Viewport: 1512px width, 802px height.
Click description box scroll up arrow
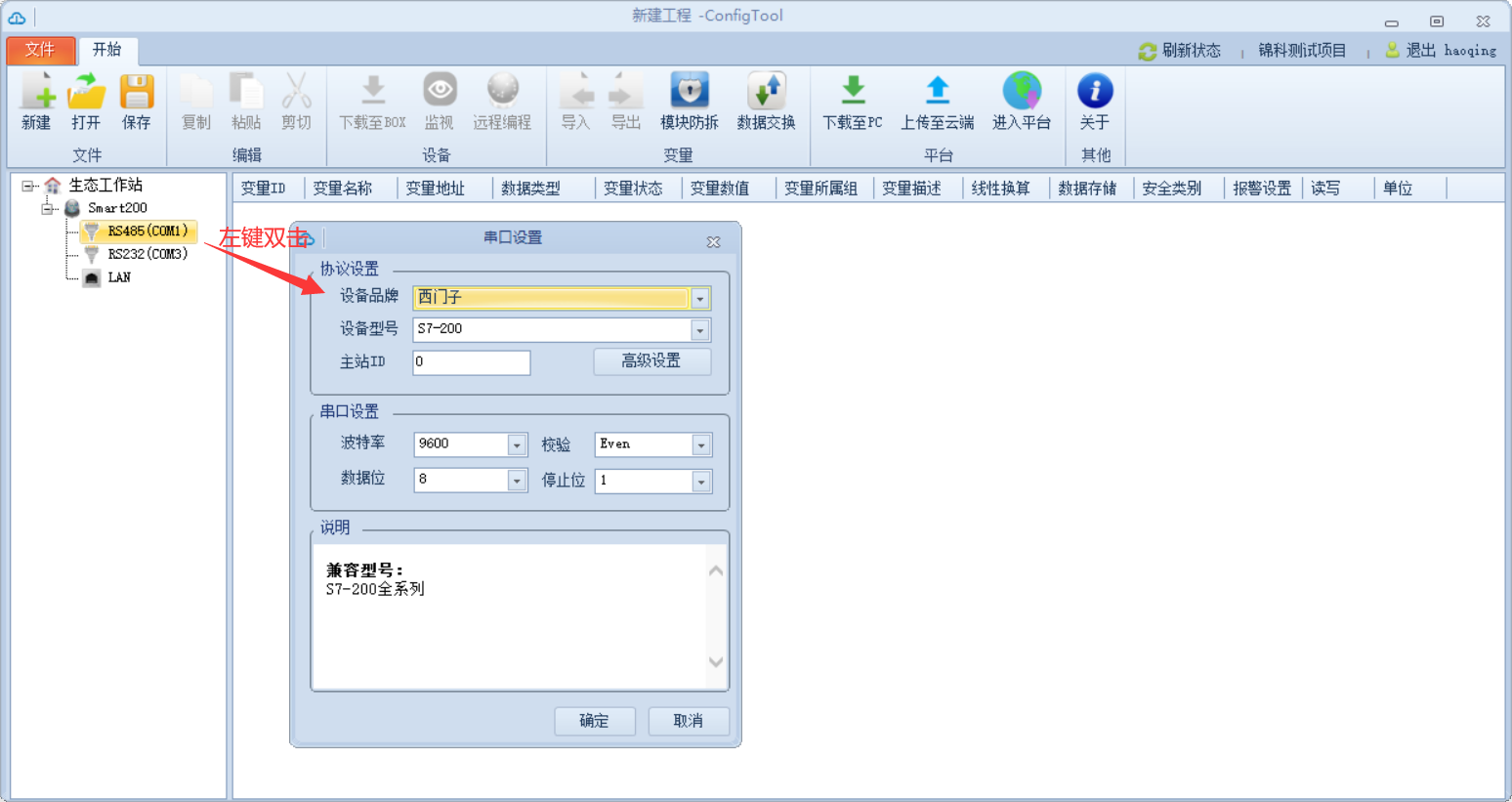click(716, 571)
